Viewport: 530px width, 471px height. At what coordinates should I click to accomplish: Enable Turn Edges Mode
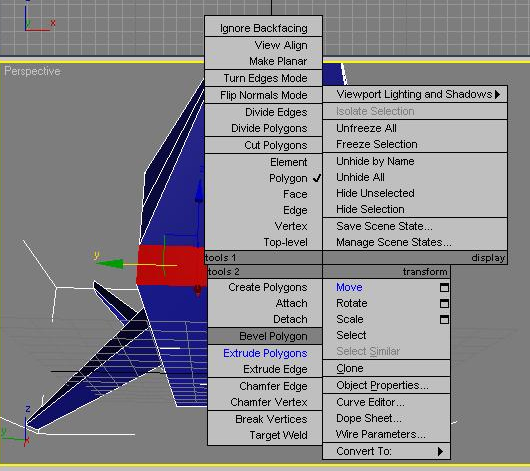click(x=264, y=78)
